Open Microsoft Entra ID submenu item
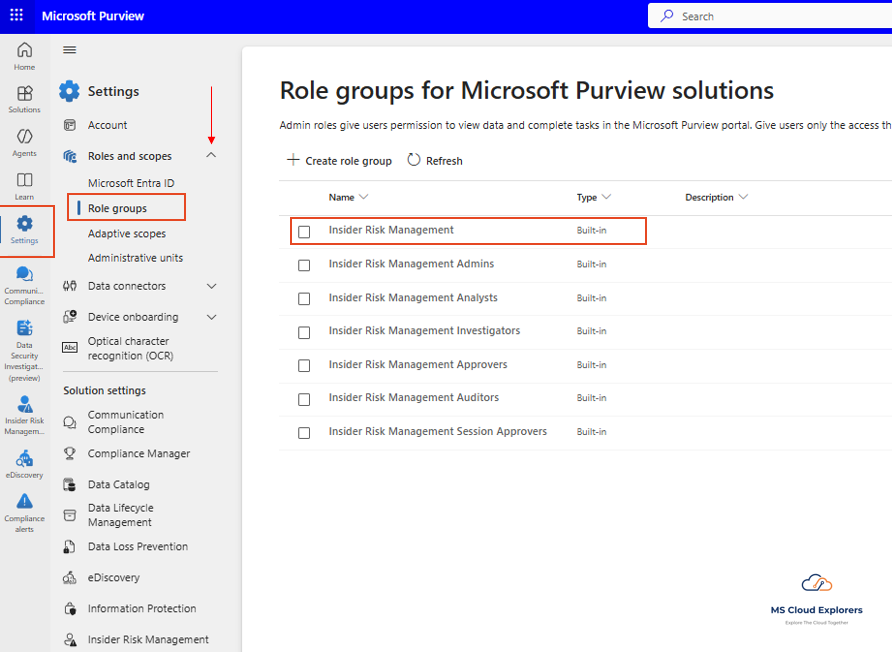This screenshot has width=892, height=652. tap(131, 183)
